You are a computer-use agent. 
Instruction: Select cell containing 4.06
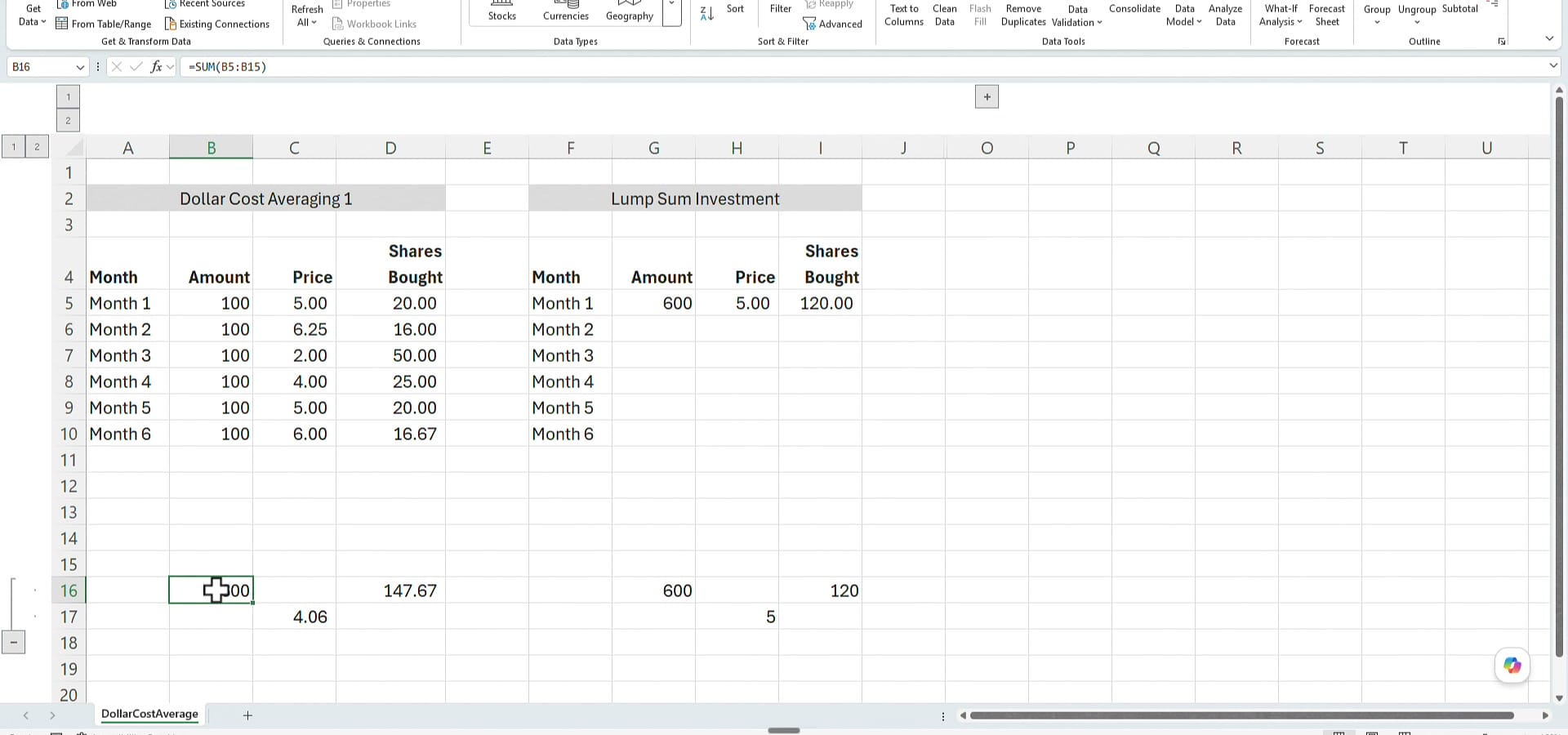coord(294,617)
